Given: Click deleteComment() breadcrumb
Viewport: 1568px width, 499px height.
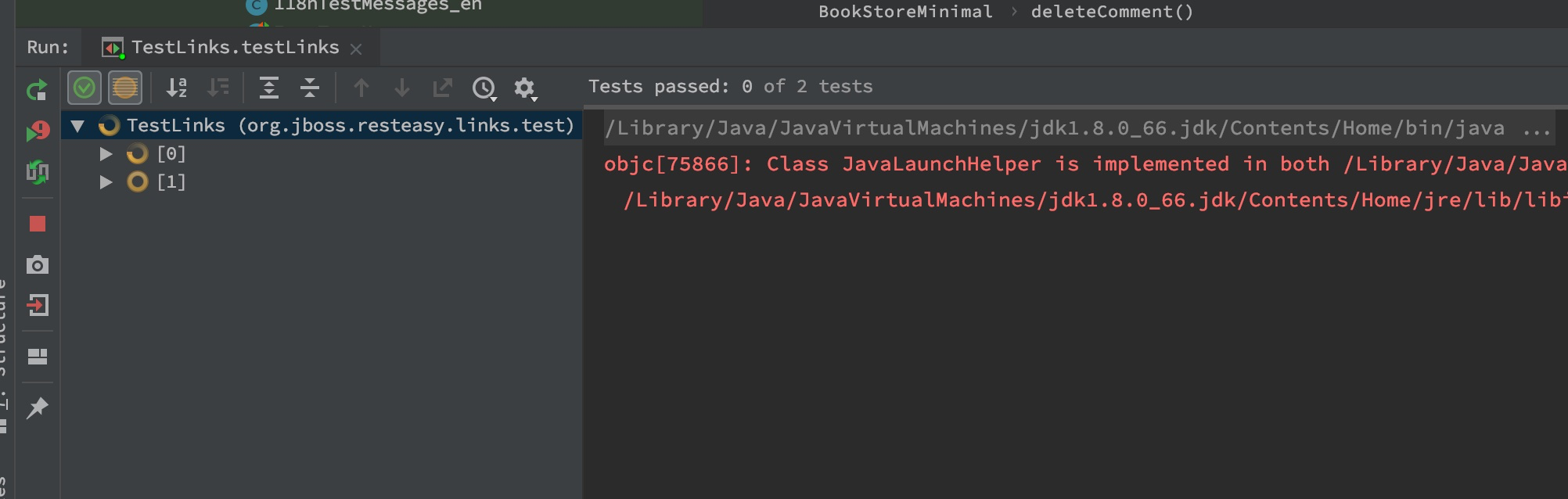Looking at the screenshot, I should click(1112, 12).
